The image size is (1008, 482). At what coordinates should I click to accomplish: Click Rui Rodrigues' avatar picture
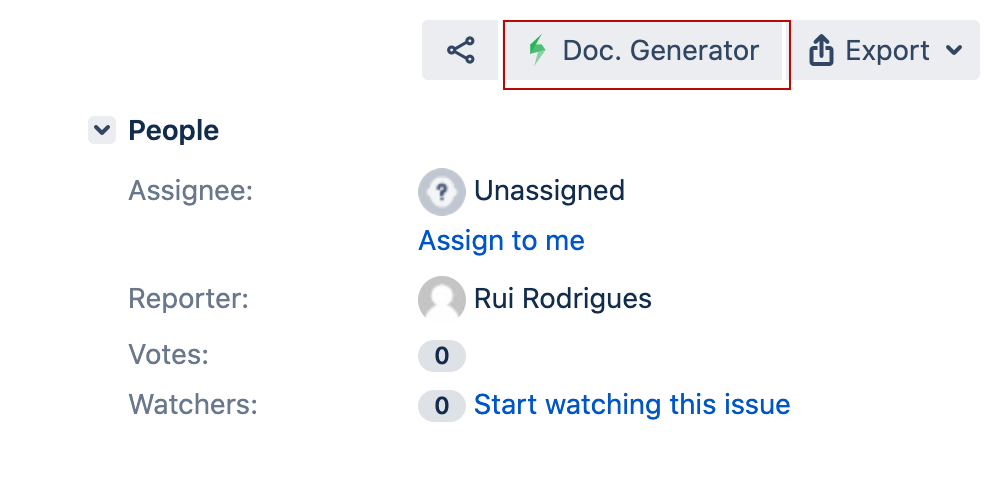point(442,299)
